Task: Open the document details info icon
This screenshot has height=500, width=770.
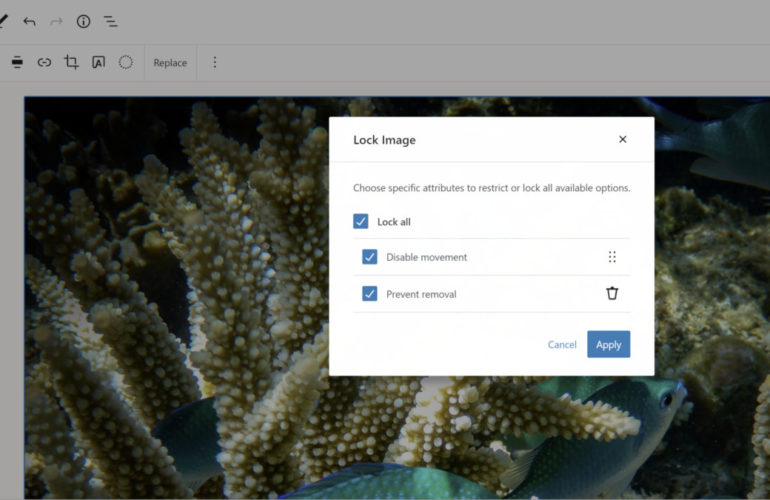Action: [83, 21]
